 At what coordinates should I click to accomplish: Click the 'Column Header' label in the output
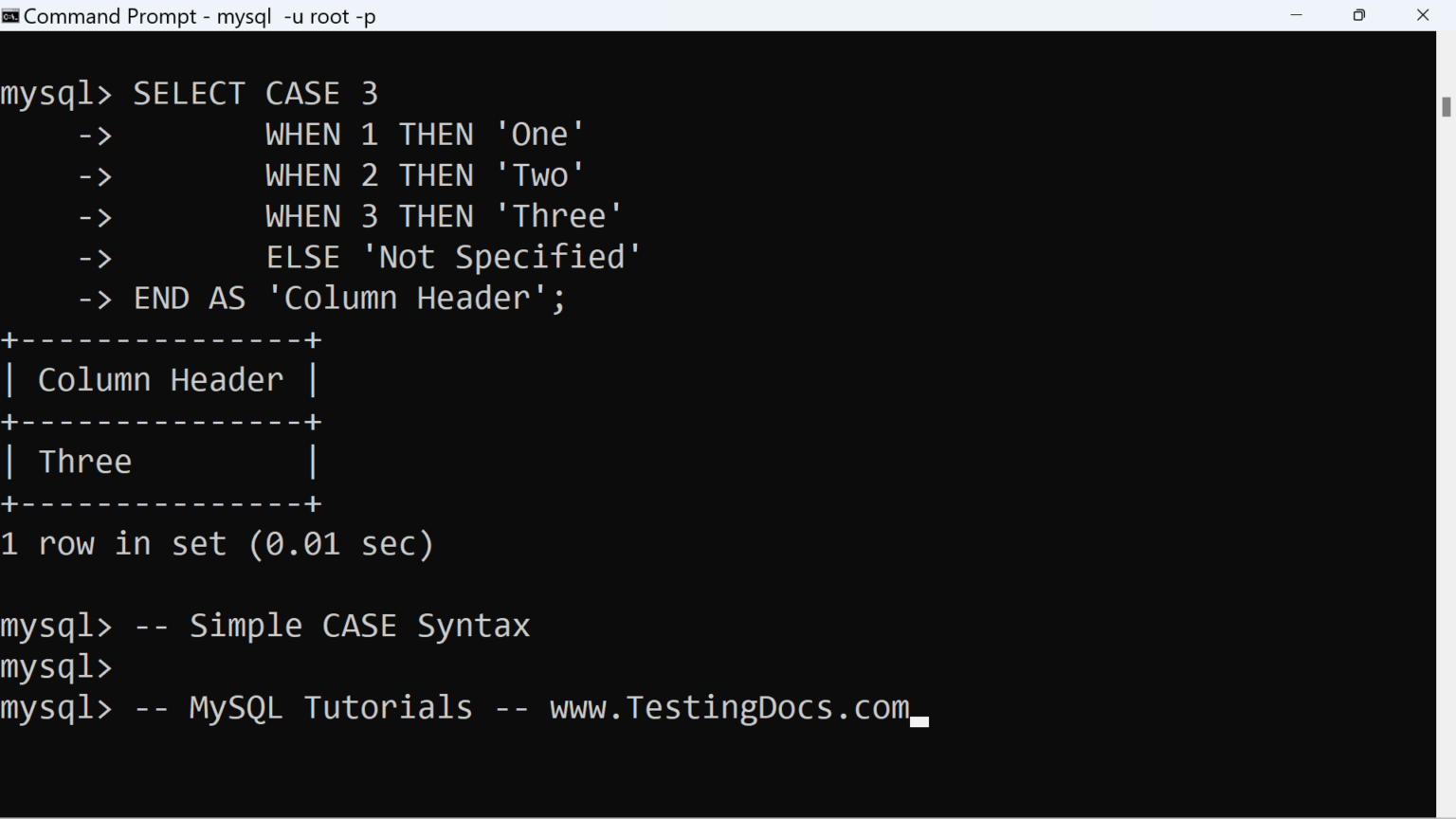click(159, 379)
